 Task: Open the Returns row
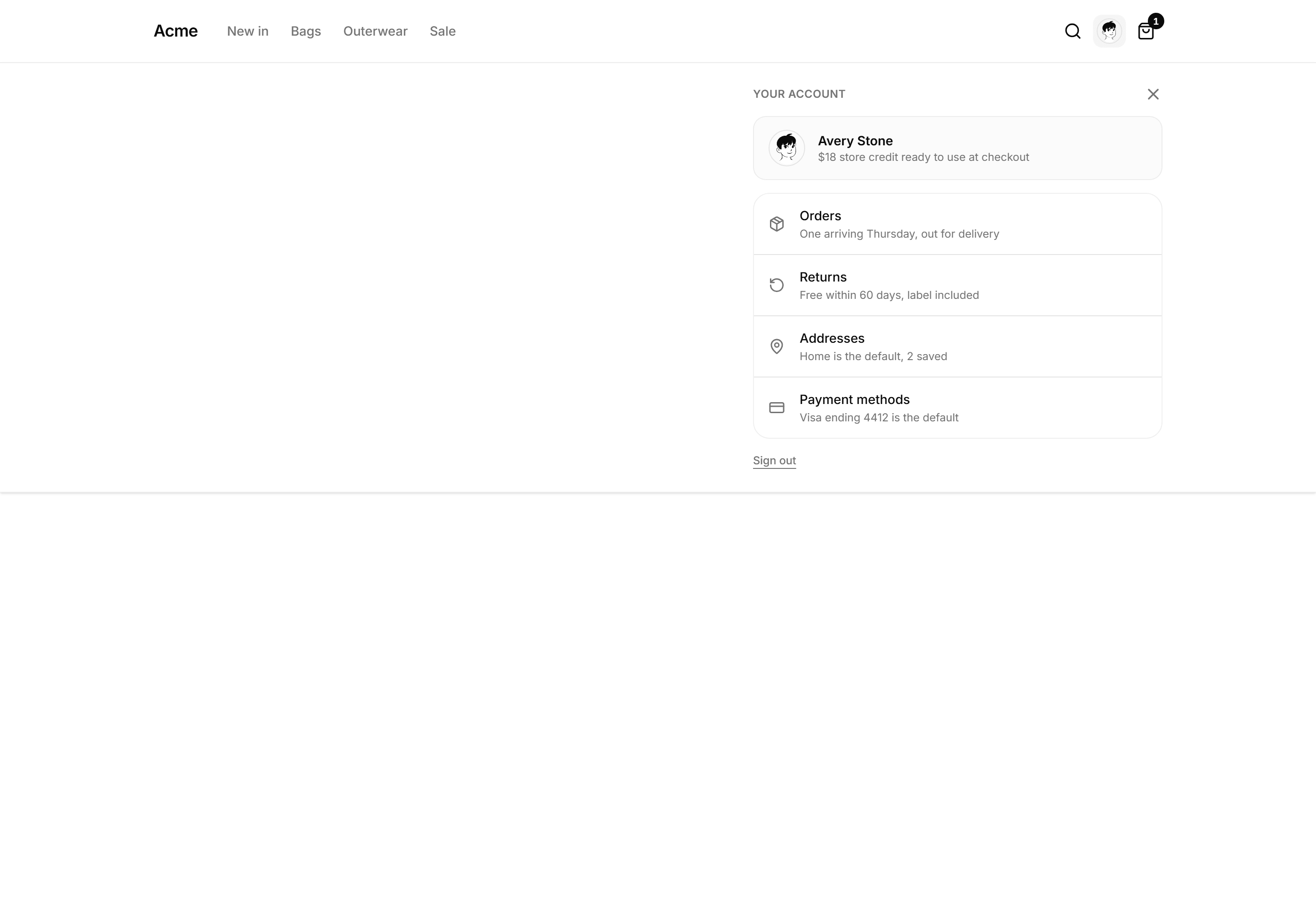point(957,285)
